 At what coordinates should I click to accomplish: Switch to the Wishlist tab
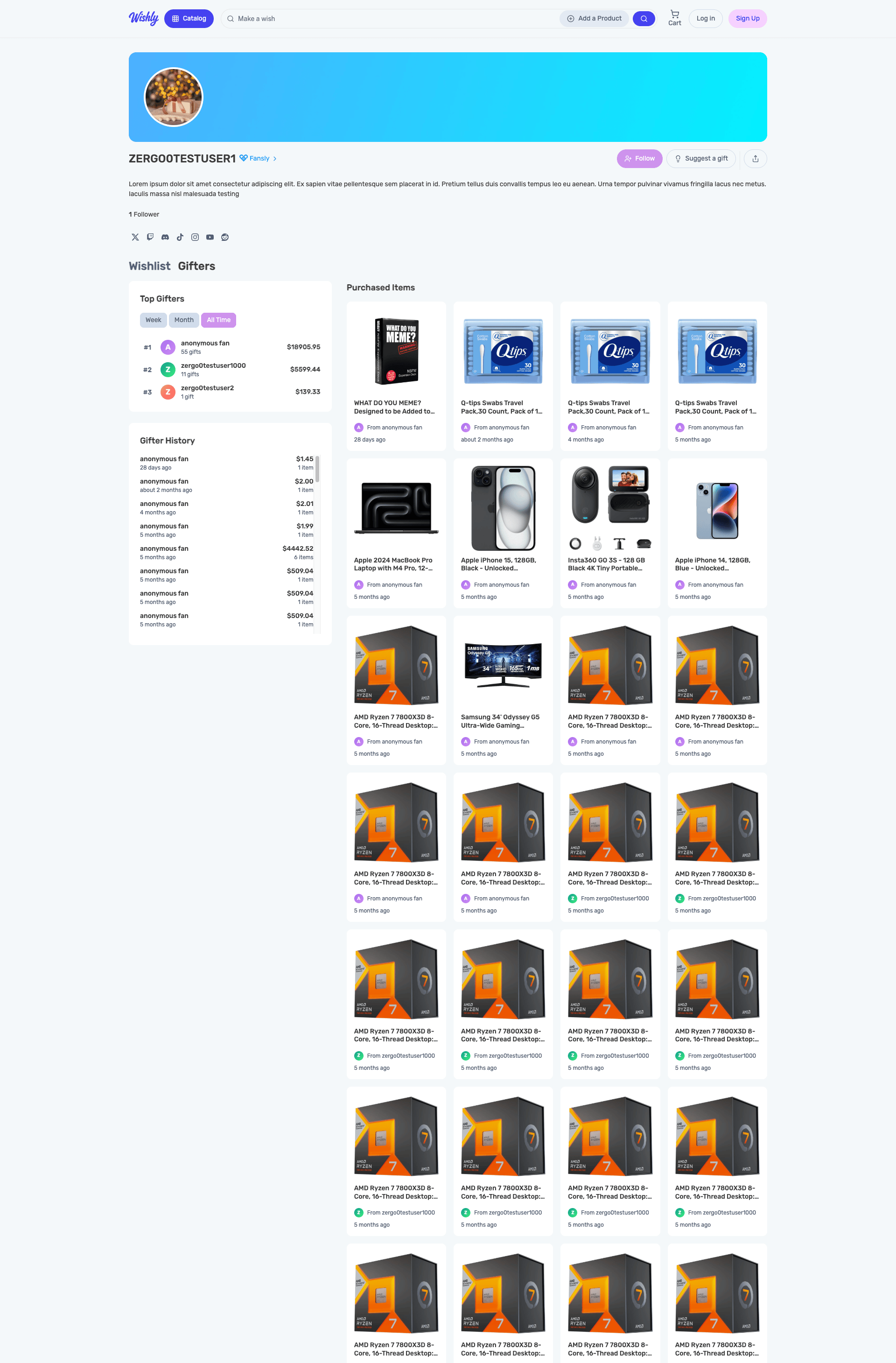click(149, 266)
